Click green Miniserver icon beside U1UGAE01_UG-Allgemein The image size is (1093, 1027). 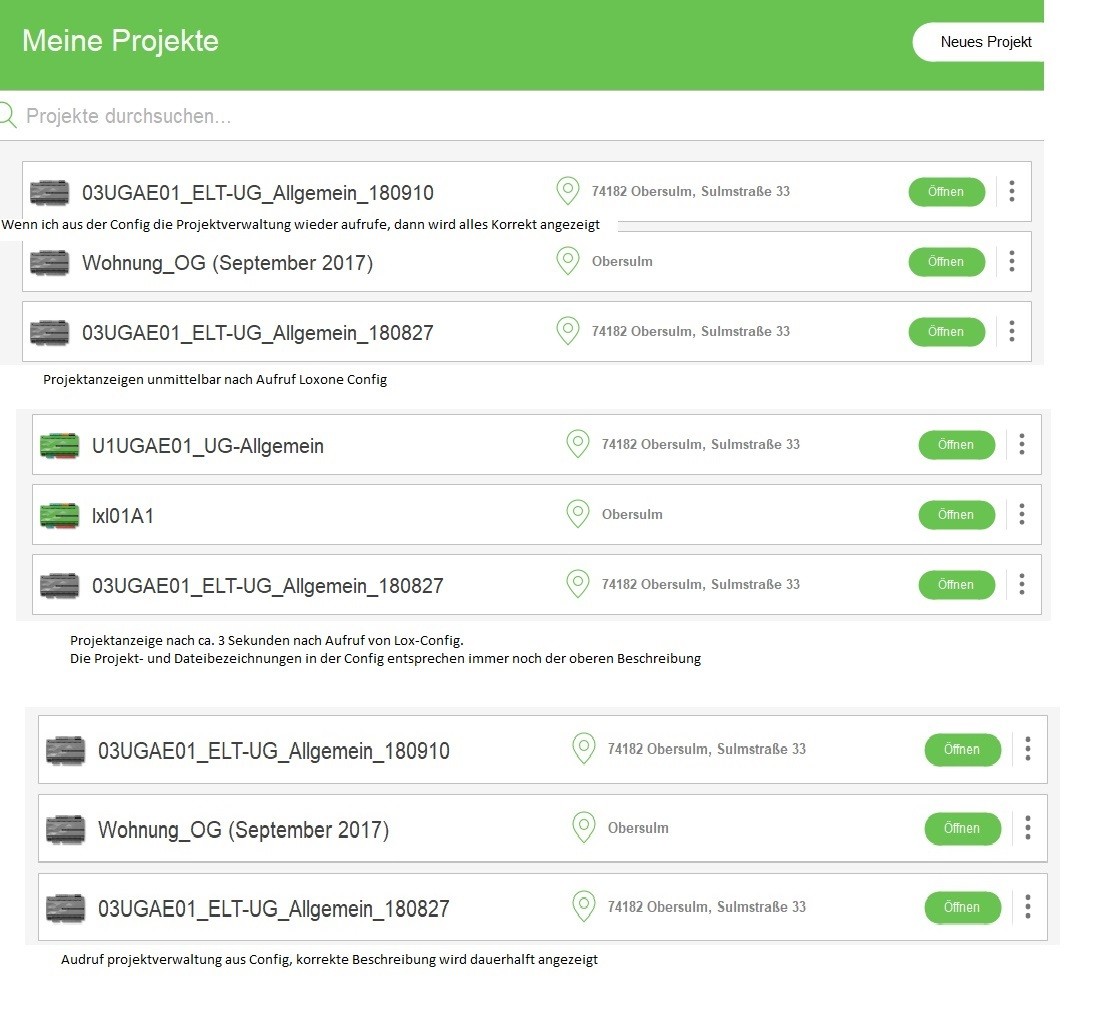pyautogui.click(x=59, y=445)
